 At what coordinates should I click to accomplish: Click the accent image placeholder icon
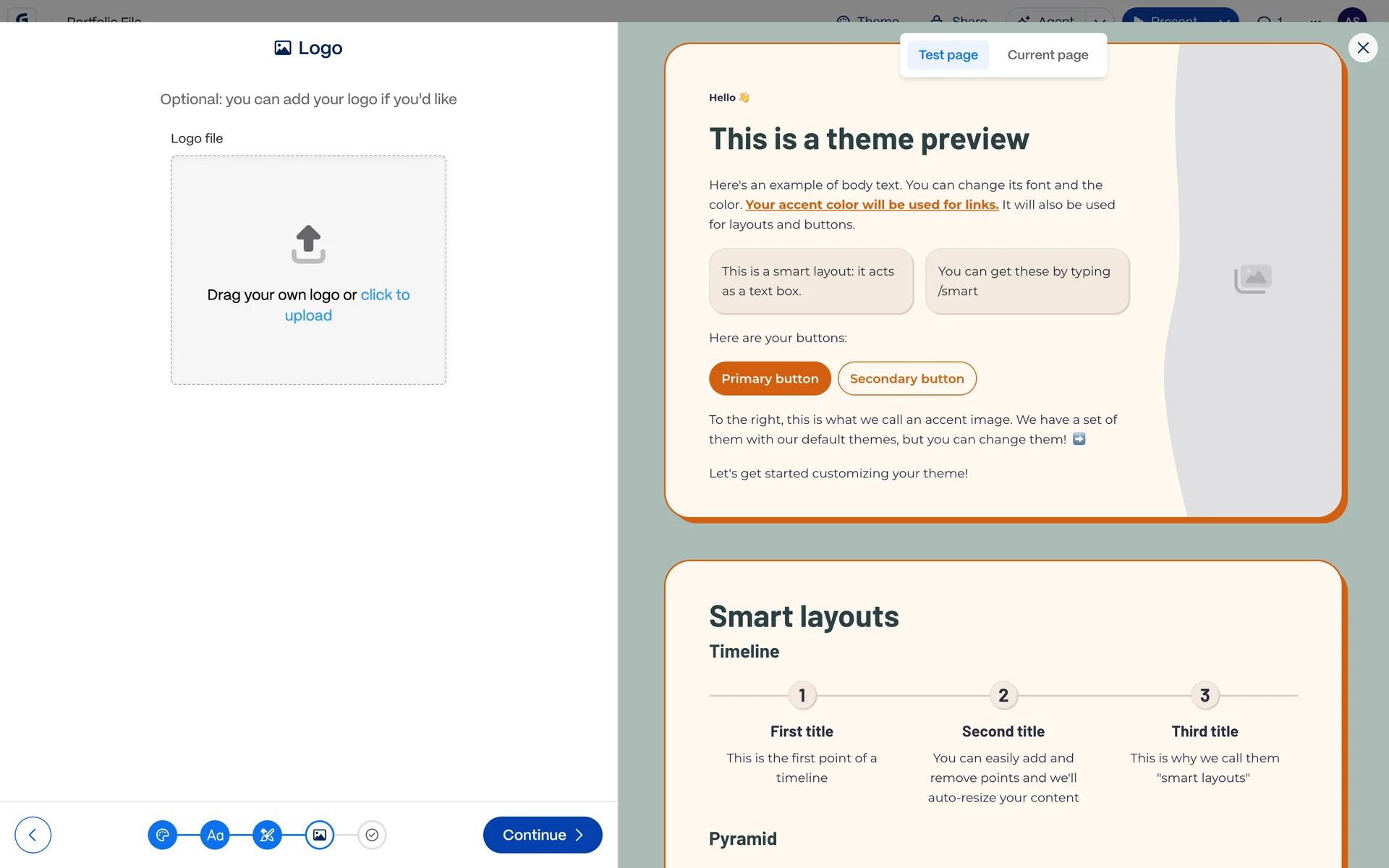tap(1253, 278)
